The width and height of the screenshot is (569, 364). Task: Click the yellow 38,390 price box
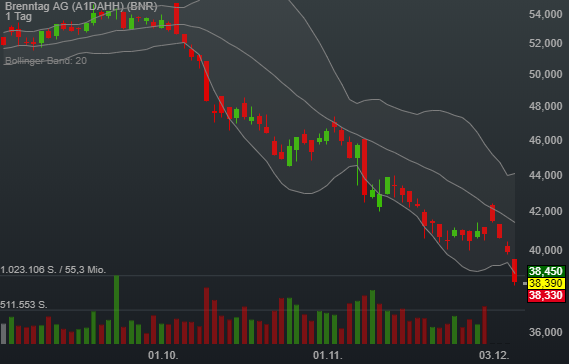[546, 283]
